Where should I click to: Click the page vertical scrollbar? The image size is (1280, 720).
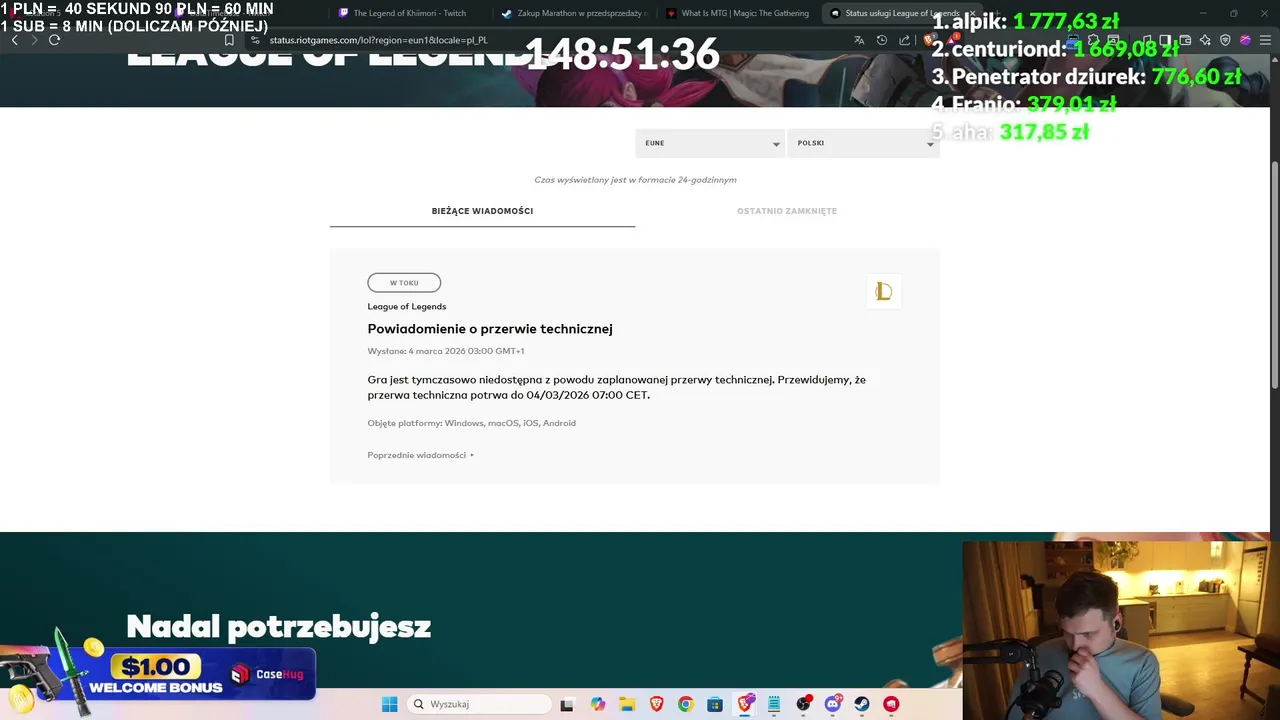1274,275
